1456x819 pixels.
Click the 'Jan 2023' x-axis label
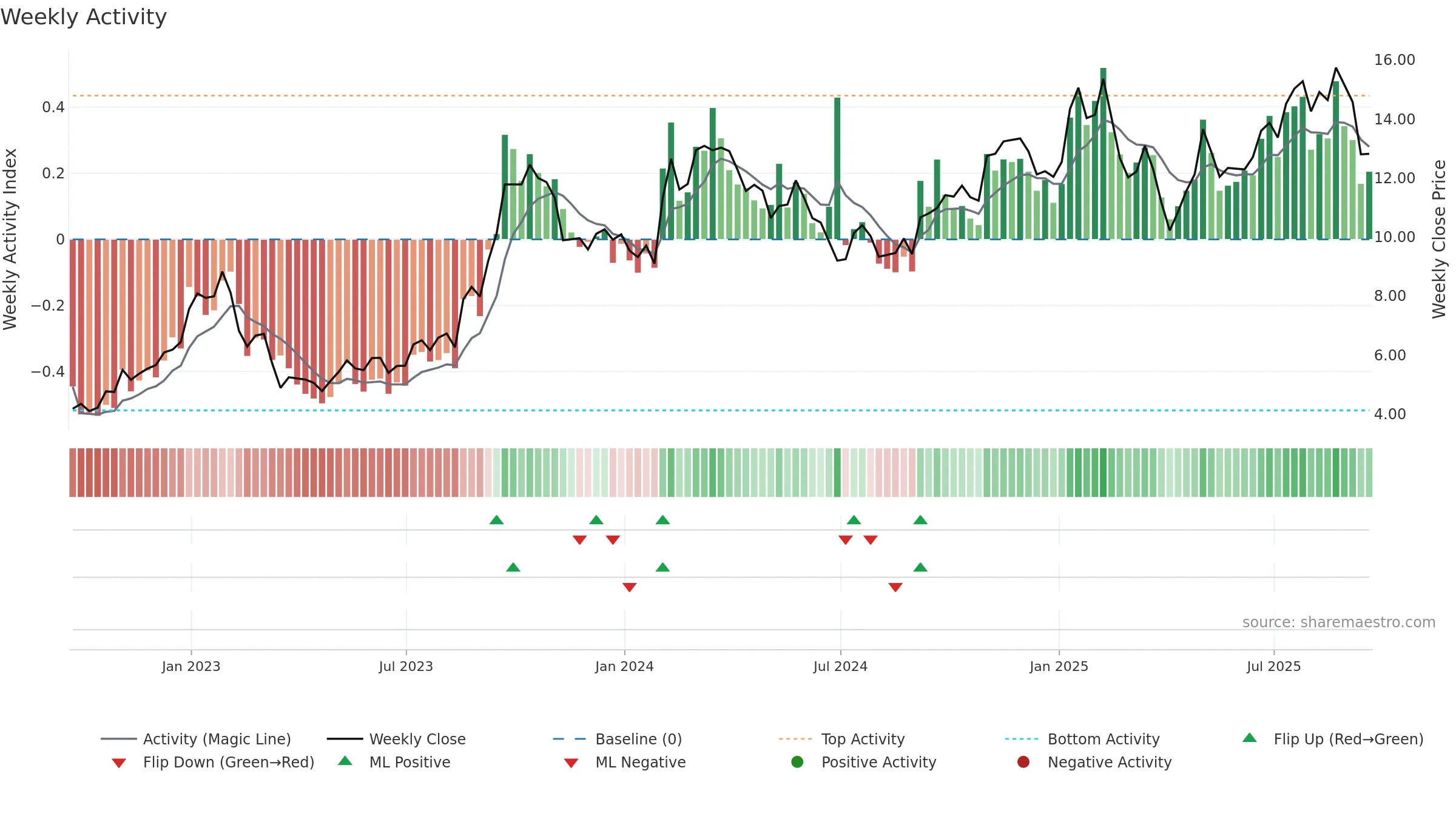[191, 667]
